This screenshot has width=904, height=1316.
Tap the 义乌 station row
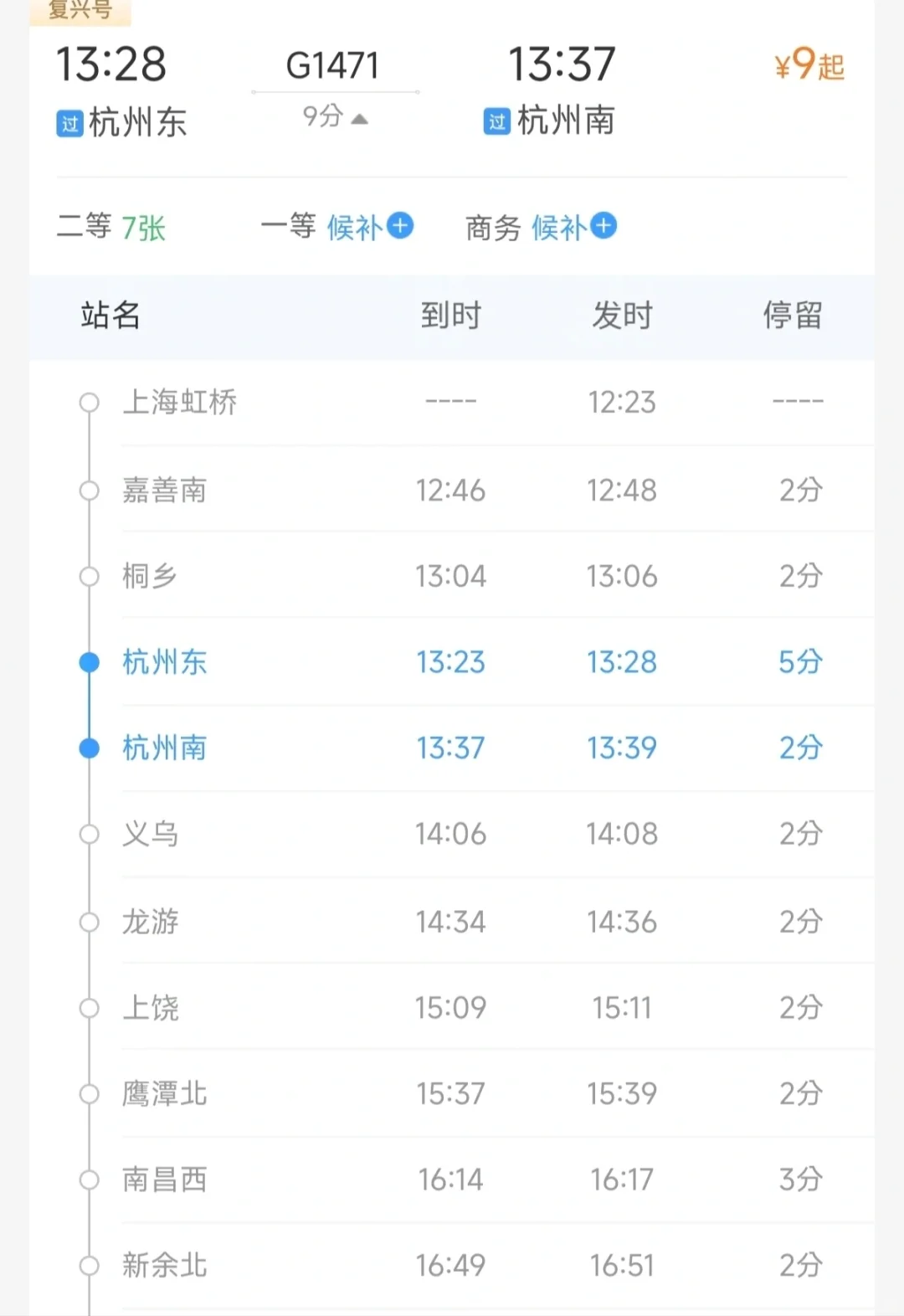(x=452, y=834)
